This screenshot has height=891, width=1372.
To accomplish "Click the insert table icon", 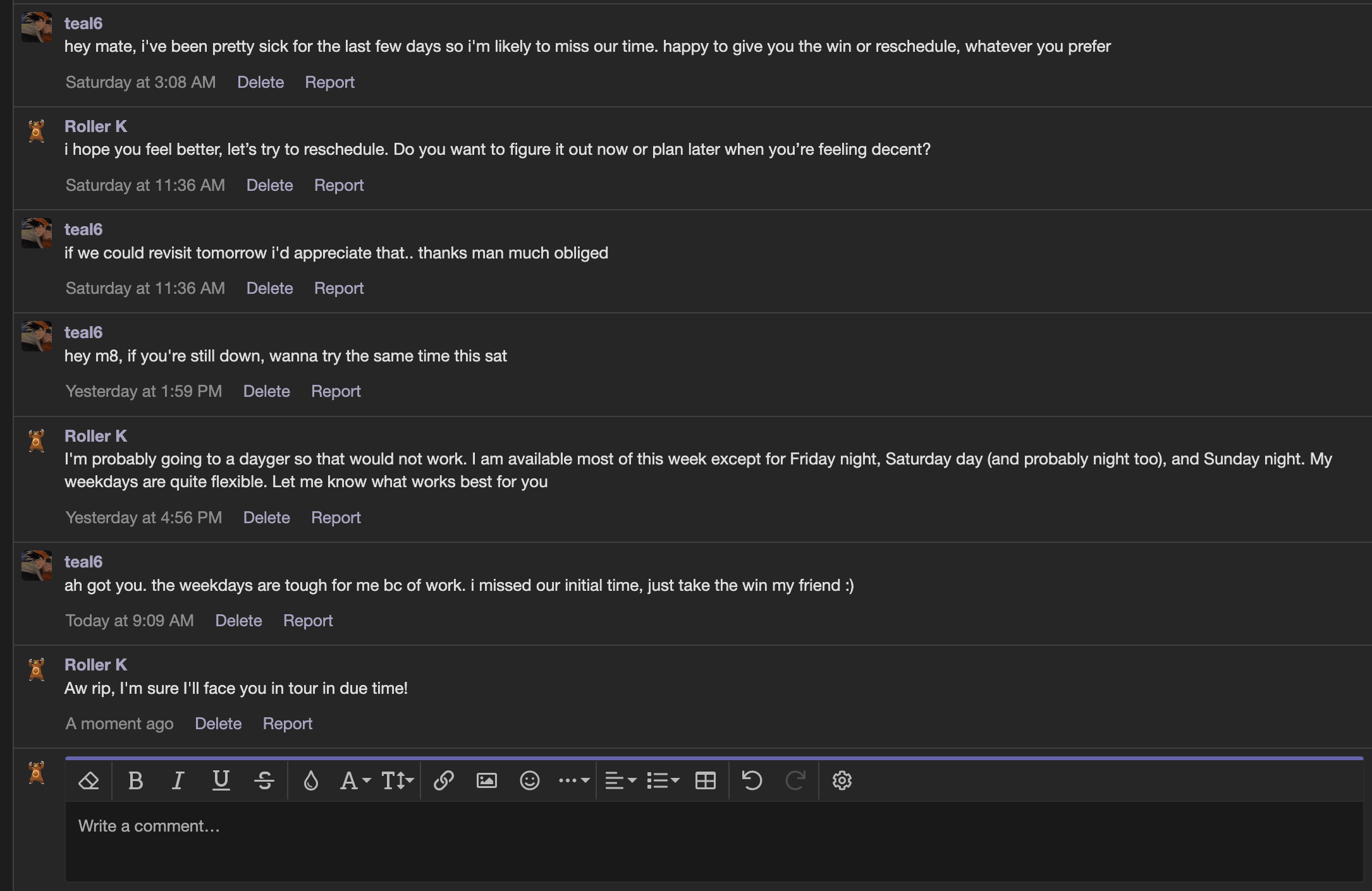I will coord(705,781).
